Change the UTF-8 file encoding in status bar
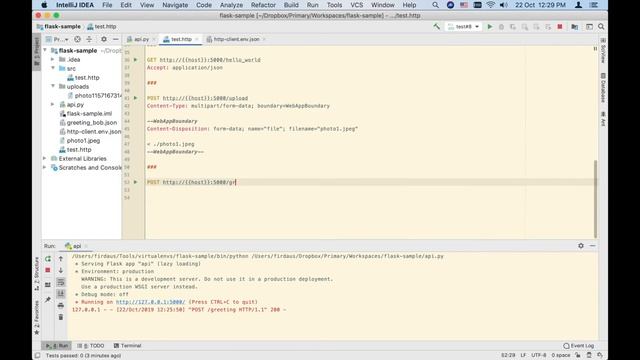Image resolution: width=640 pixels, height=360 pixels. [x=538, y=355]
